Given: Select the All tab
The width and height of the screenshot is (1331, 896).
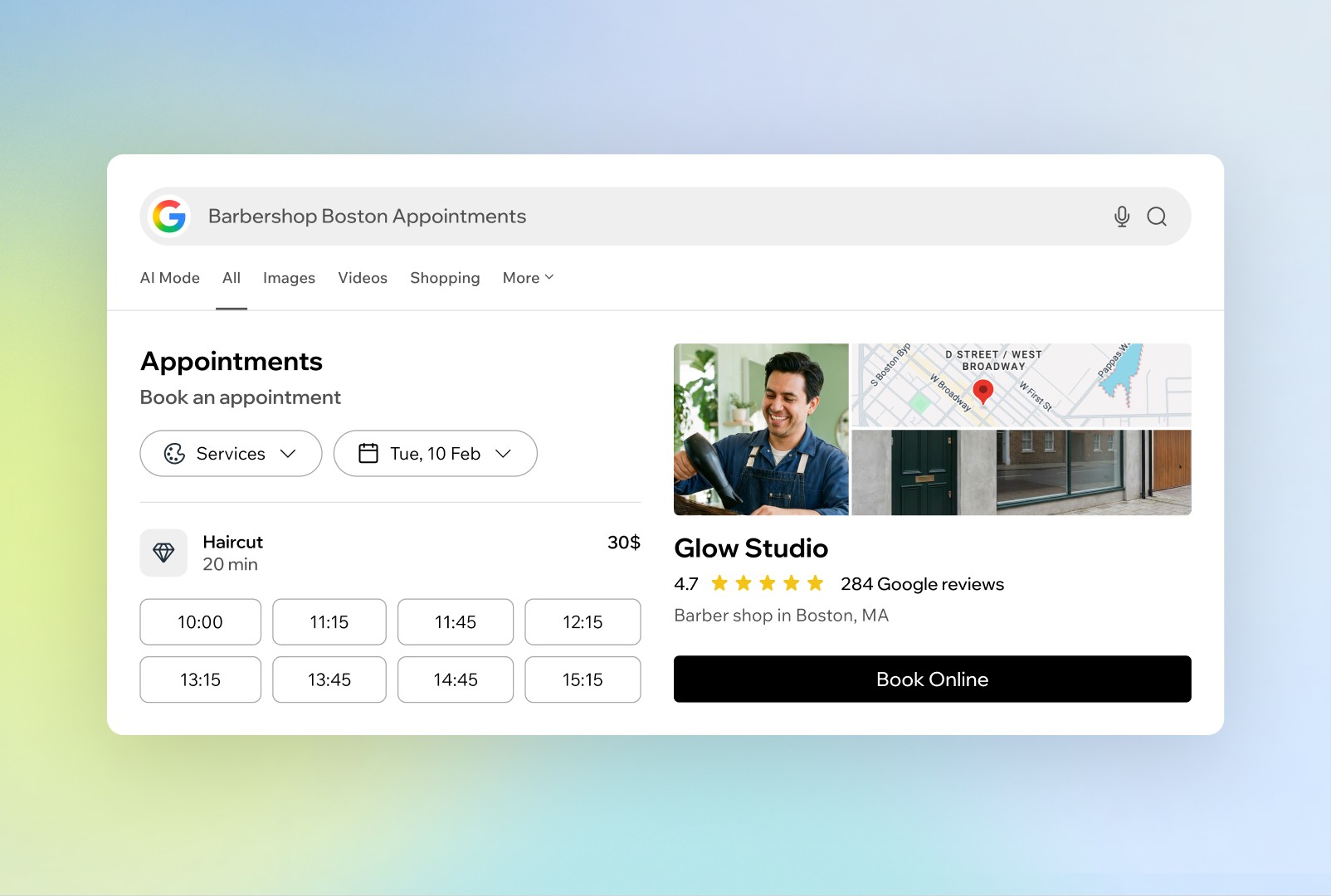Looking at the screenshot, I should point(232,278).
